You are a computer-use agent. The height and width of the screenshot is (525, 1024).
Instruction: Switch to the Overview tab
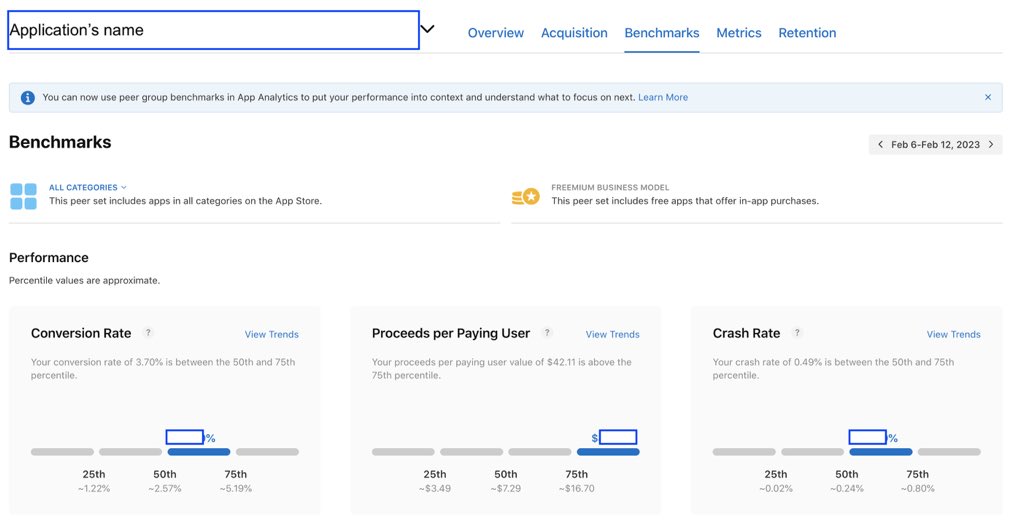[496, 33]
